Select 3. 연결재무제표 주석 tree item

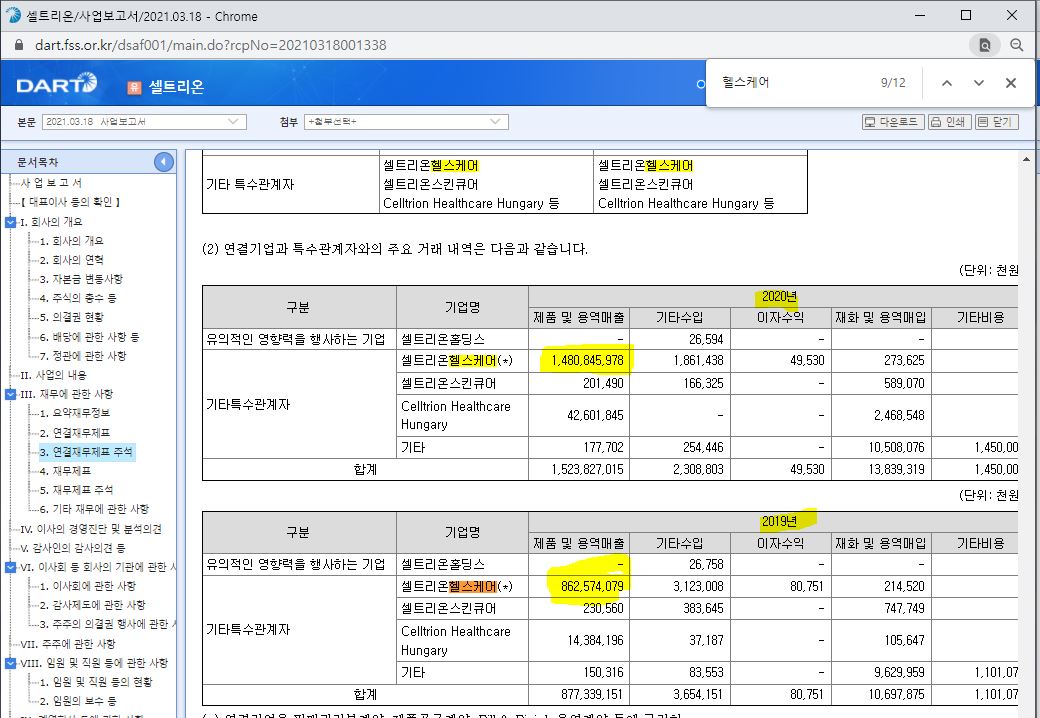[x=86, y=452]
